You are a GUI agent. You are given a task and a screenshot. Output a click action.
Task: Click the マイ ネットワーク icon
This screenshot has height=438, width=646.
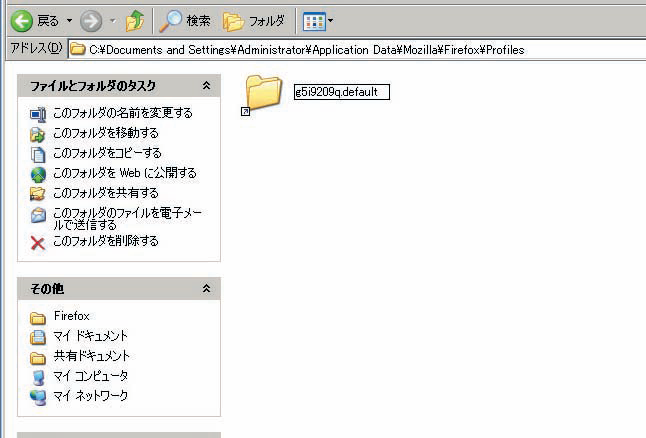pos(38,398)
